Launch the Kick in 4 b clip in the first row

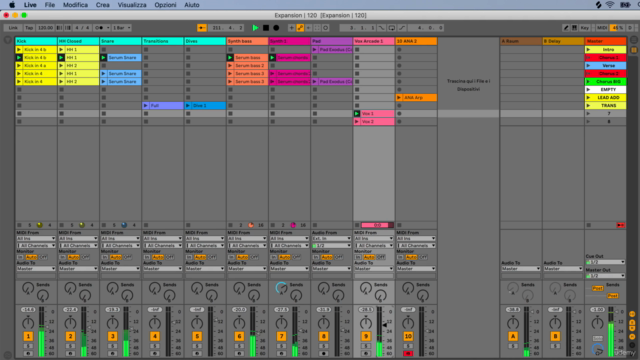point(19,49)
